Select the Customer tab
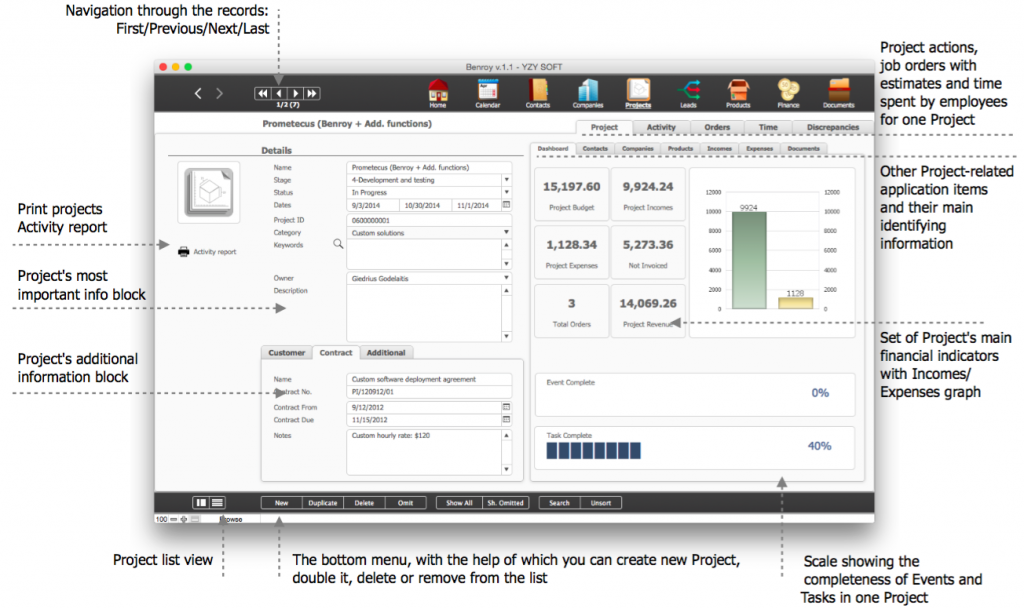Viewport: 1024px width, 609px height. tap(287, 353)
